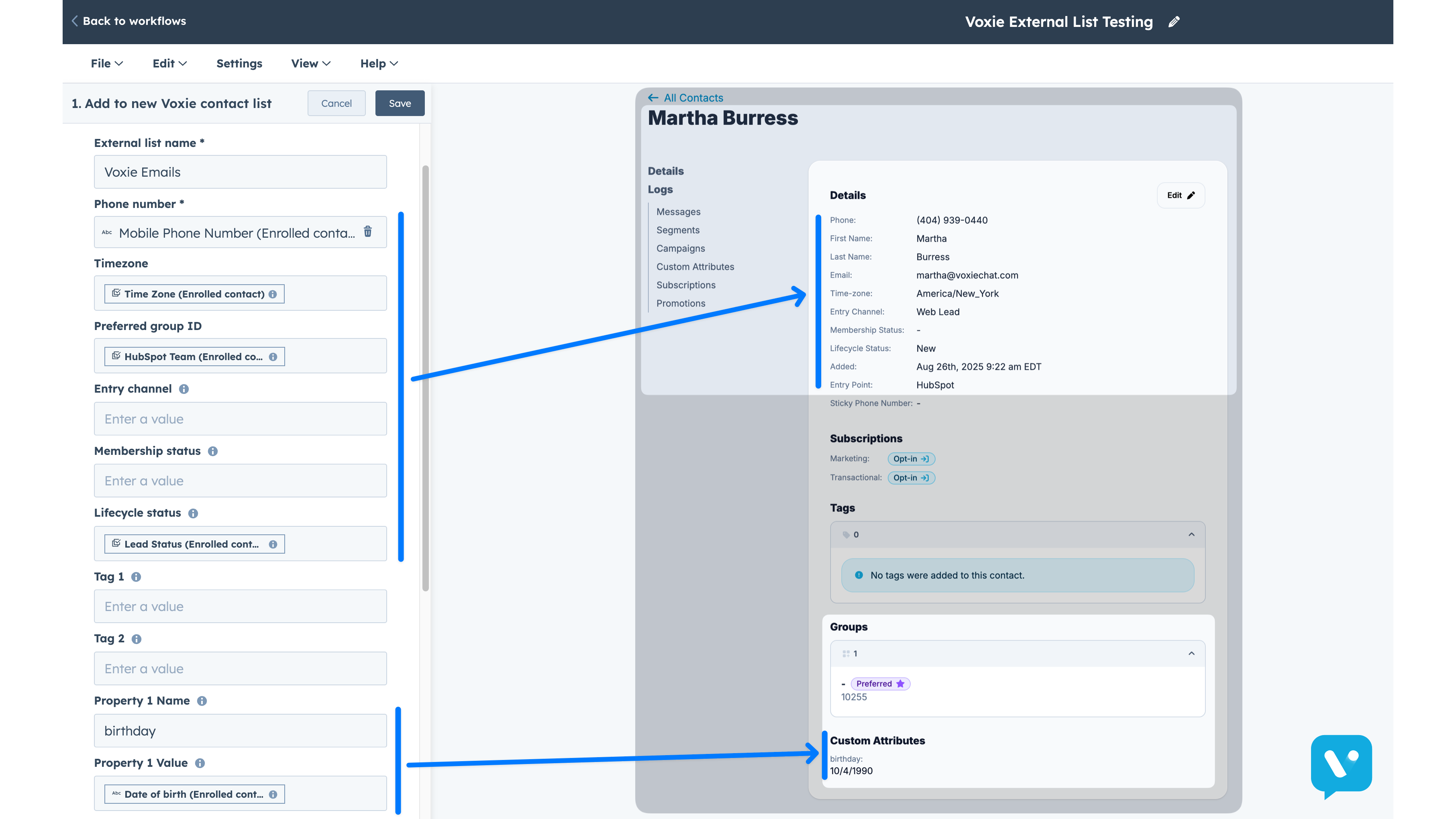Open the Help menu

[x=379, y=63]
